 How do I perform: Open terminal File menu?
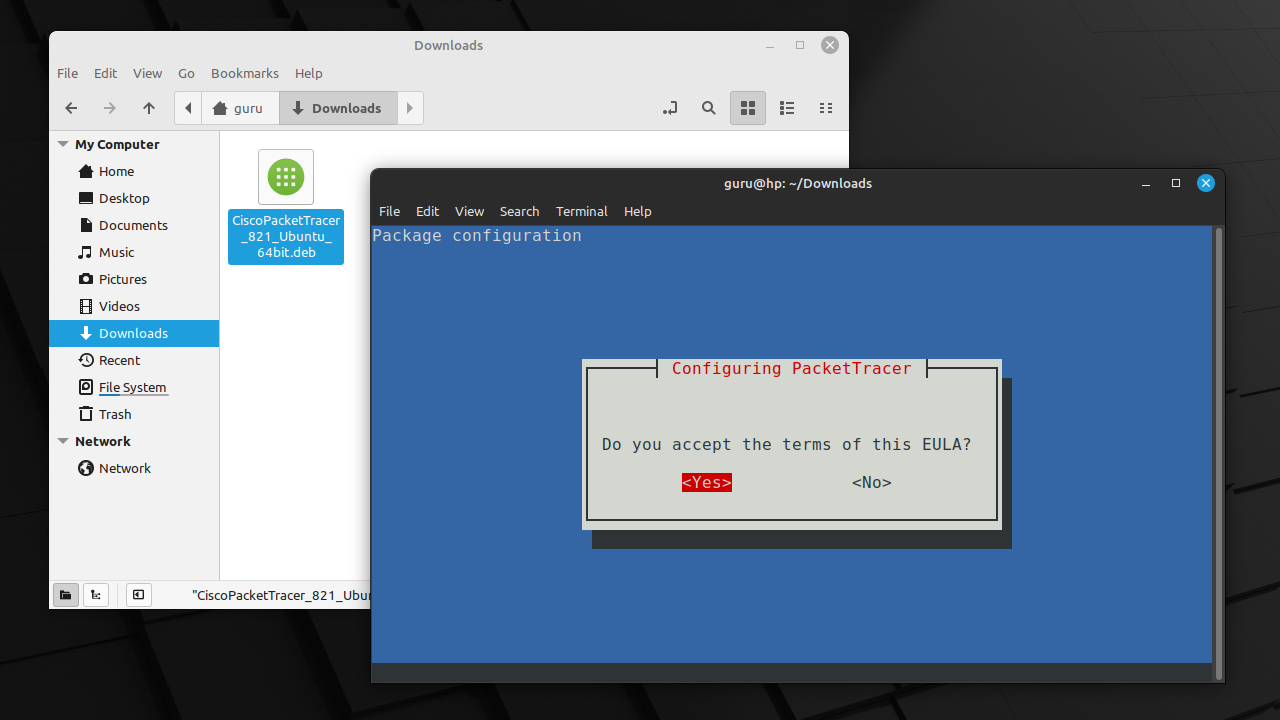(390, 211)
